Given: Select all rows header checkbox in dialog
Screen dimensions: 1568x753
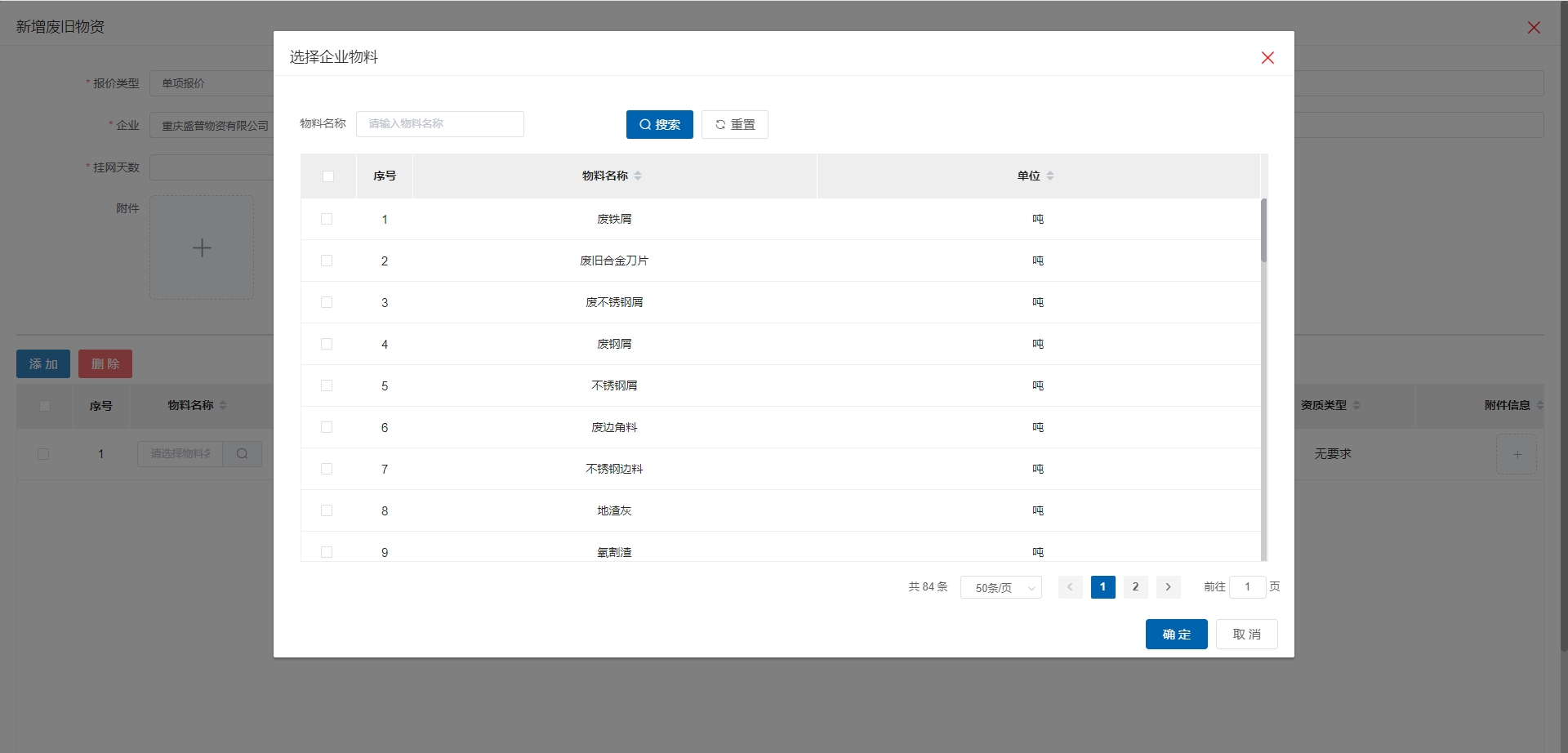Looking at the screenshot, I should pyautogui.click(x=328, y=176).
